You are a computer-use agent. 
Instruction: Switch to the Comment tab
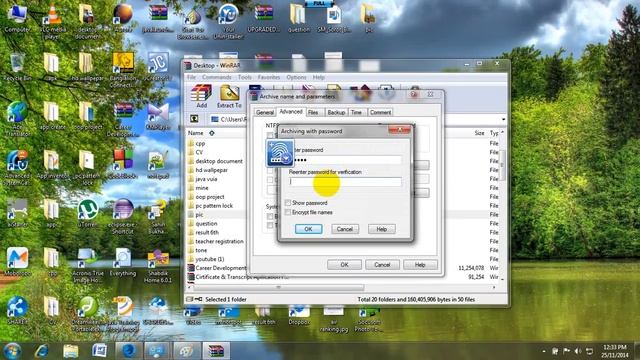(x=380, y=112)
